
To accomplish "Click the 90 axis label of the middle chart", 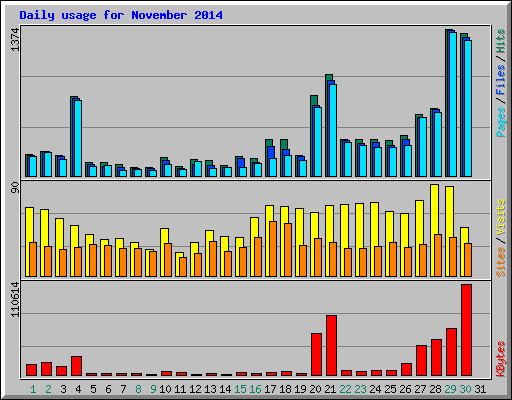I will click(15, 188).
